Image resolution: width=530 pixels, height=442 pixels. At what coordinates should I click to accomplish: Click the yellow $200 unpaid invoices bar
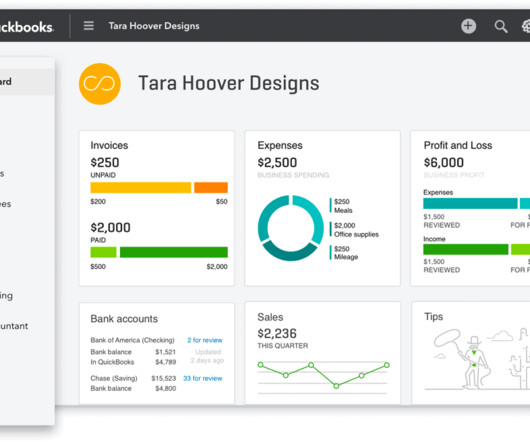tap(141, 188)
